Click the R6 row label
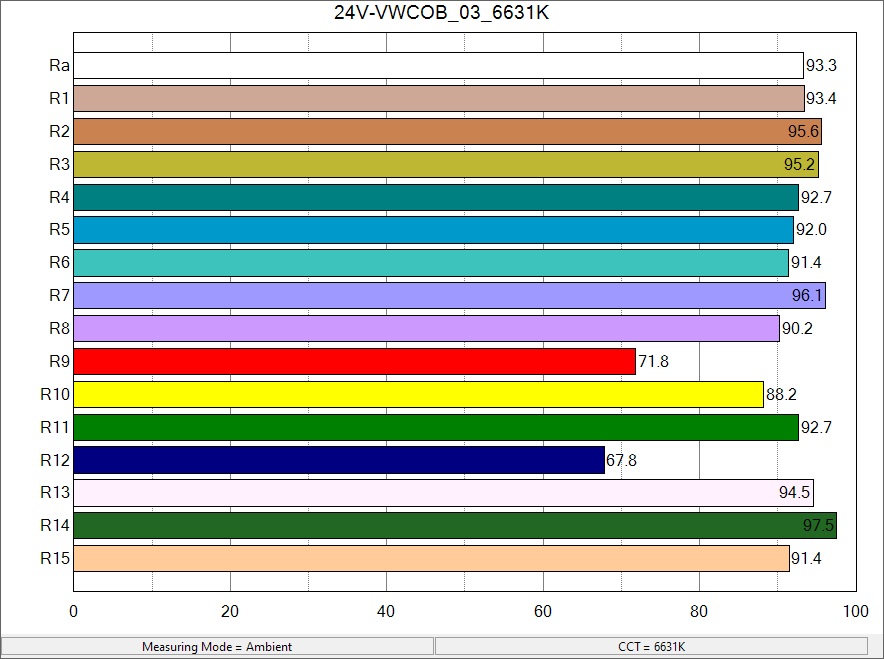This screenshot has height=659, width=884. pyautogui.click(x=58, y=263)
